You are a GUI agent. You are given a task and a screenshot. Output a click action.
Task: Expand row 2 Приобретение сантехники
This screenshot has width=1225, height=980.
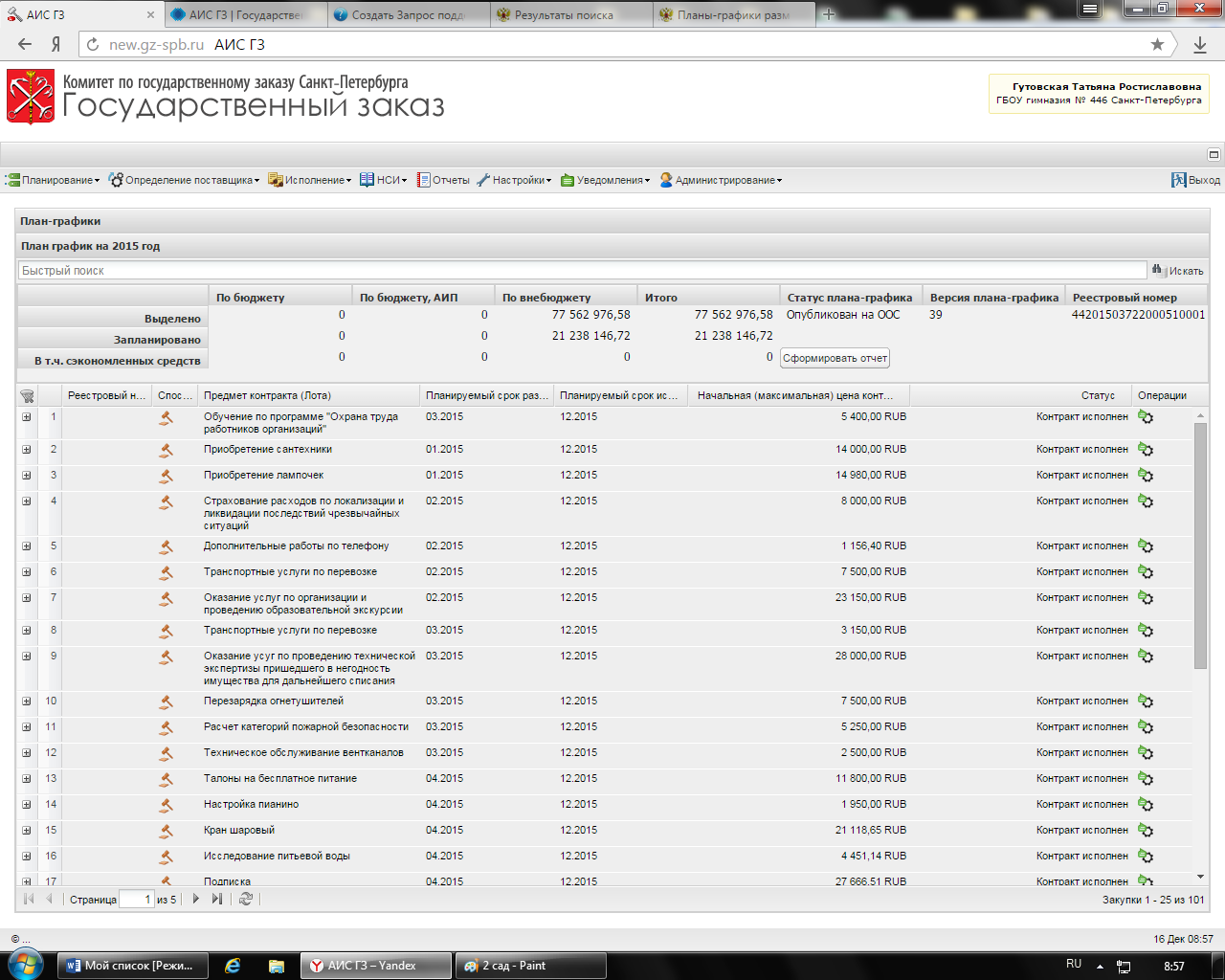27,450
